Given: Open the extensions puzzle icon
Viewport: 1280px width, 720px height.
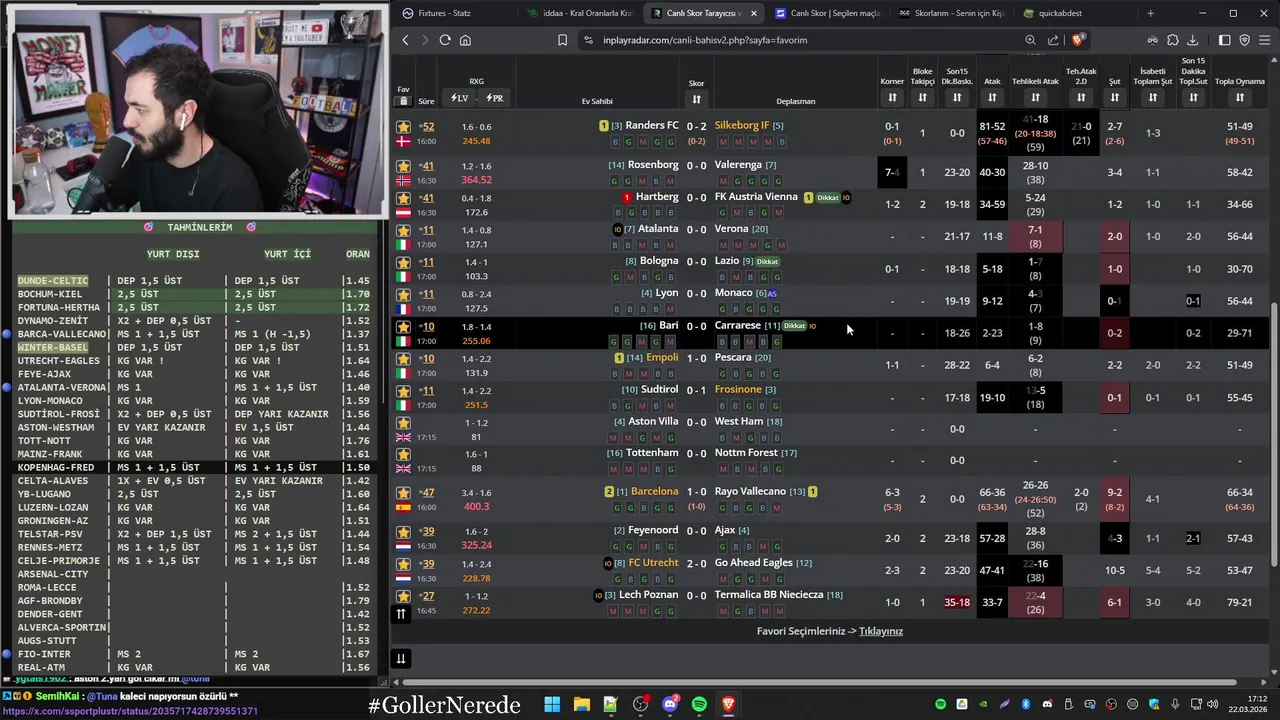Looking at the screenshot, I should [1173, 40].
